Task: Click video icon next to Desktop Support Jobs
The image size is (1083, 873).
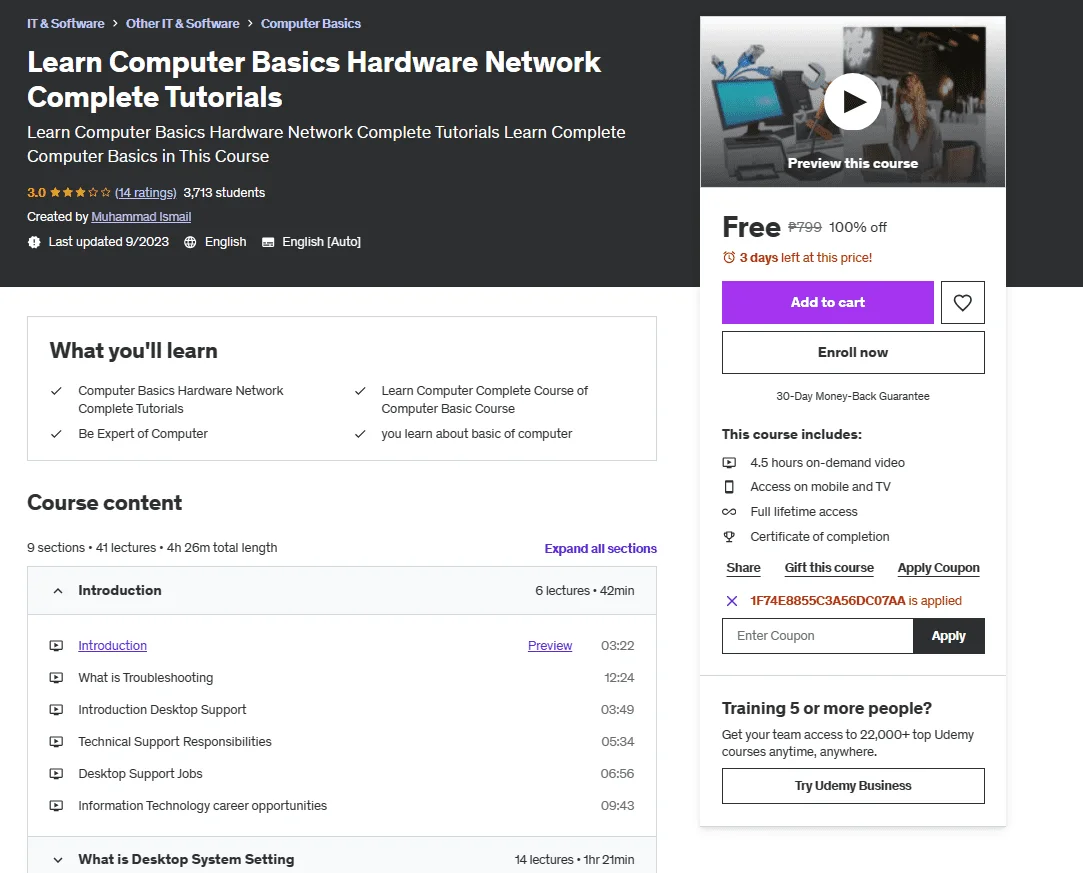Action: click(x=56, y=774)
